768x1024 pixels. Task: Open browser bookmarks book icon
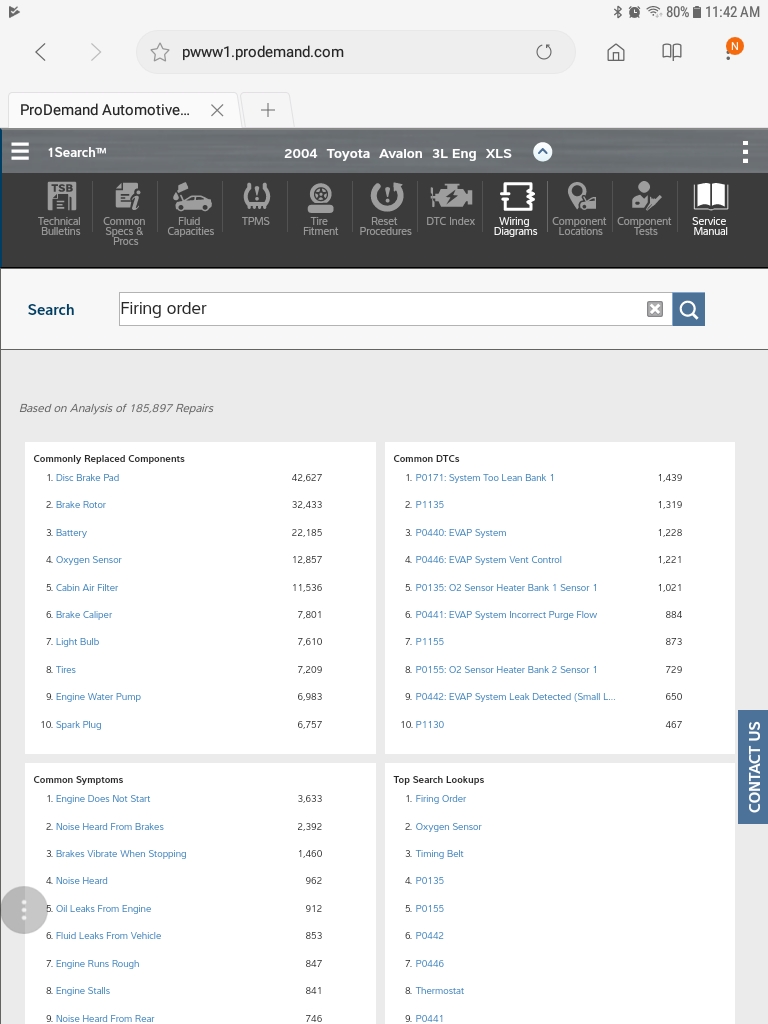click(x=672, y=52)
